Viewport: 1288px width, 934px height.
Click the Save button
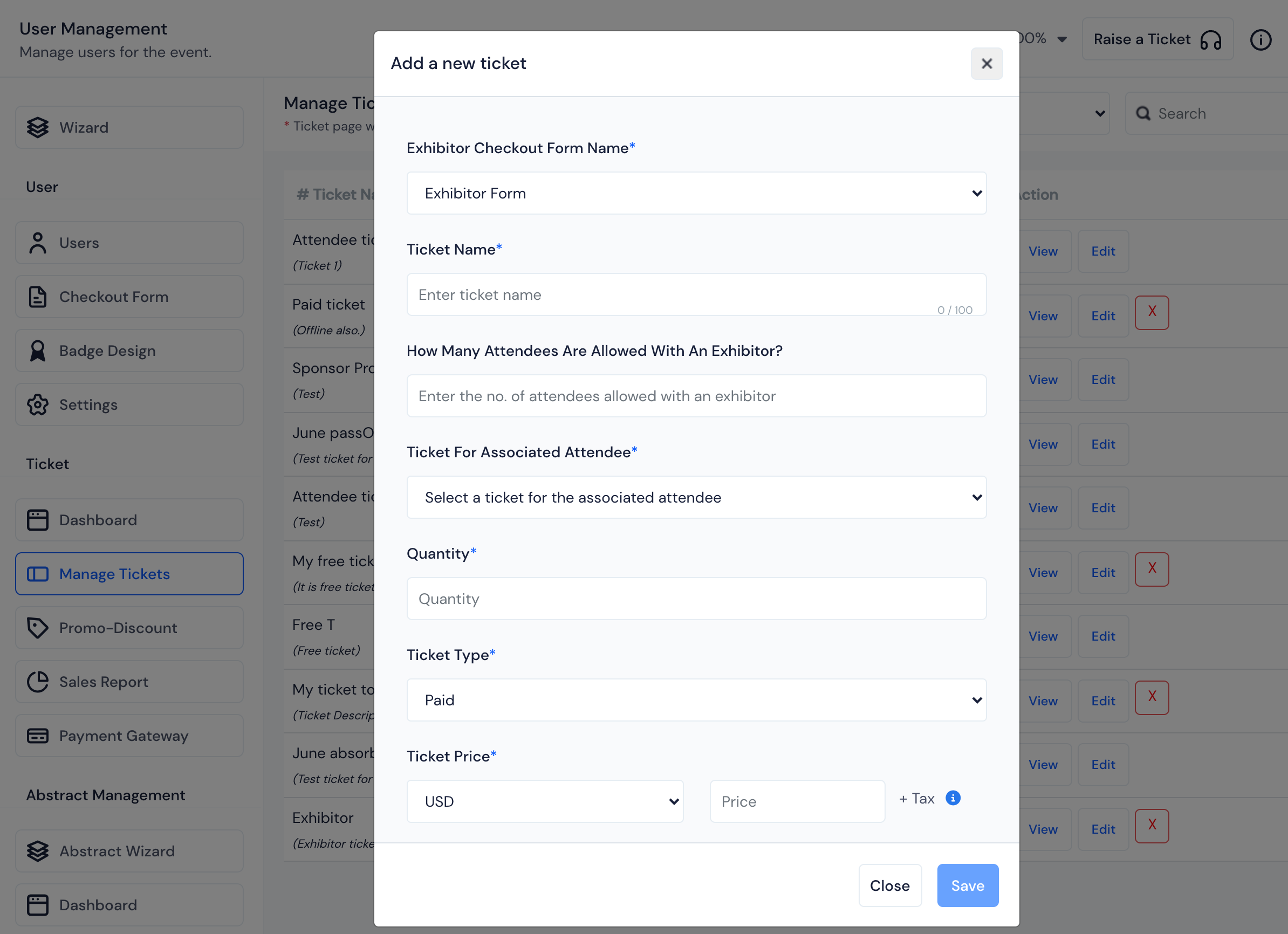coord(966,885)
